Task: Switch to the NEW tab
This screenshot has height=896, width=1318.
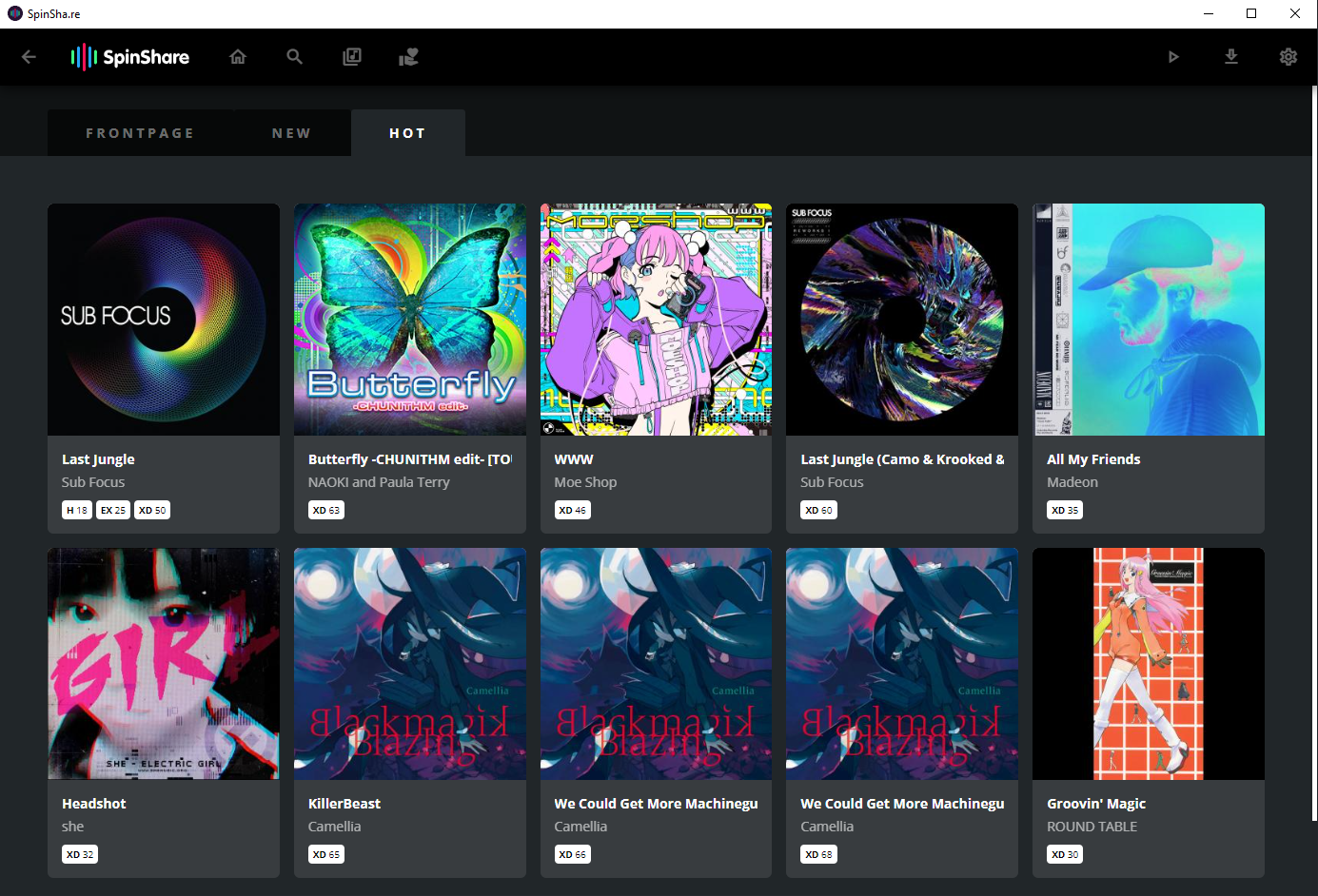Action: click(291, 133)
